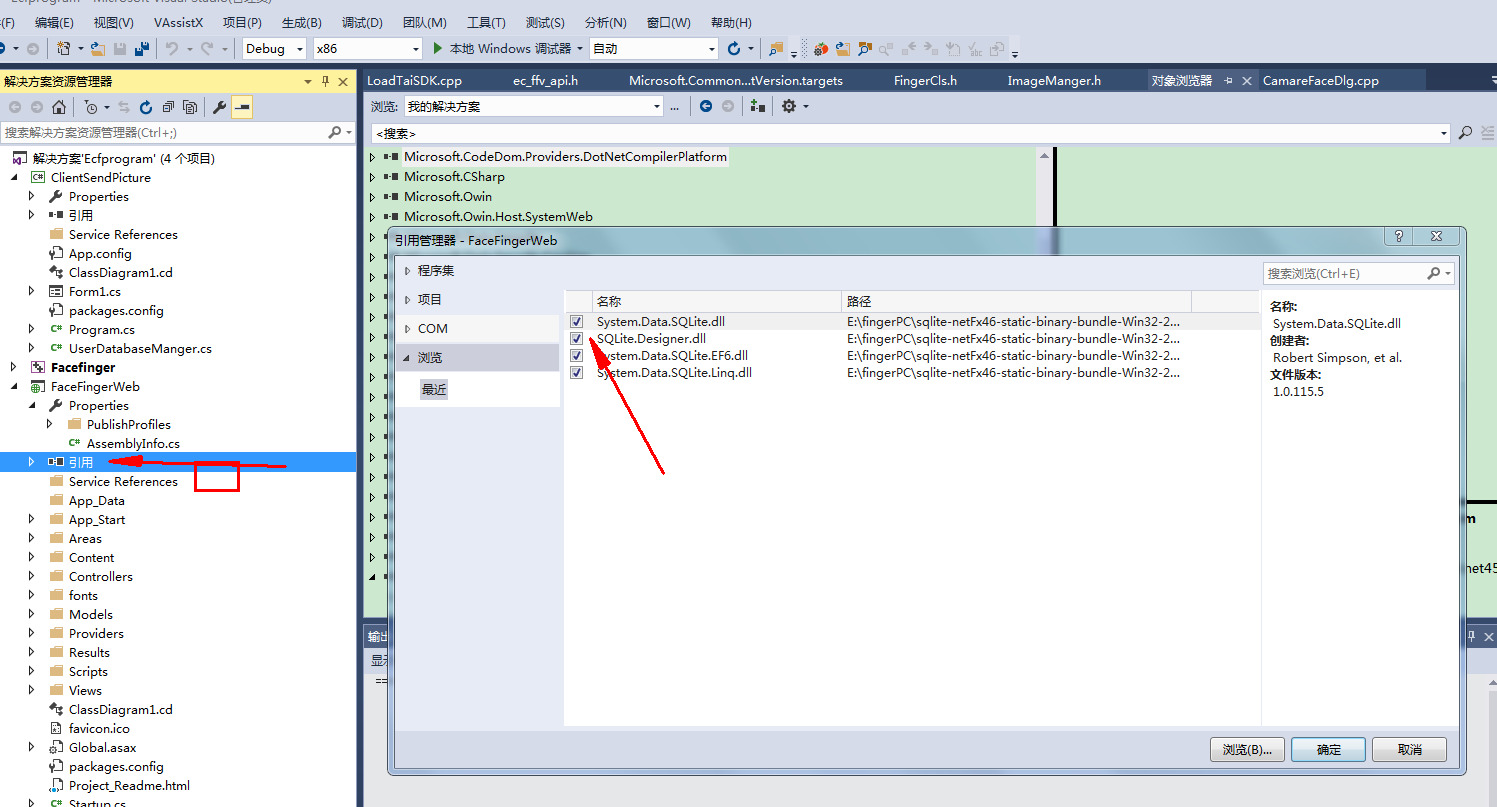1497x807 pixels.
Task: Refresh the Solution Explorer tree
Action: click(x=146, y=107)
